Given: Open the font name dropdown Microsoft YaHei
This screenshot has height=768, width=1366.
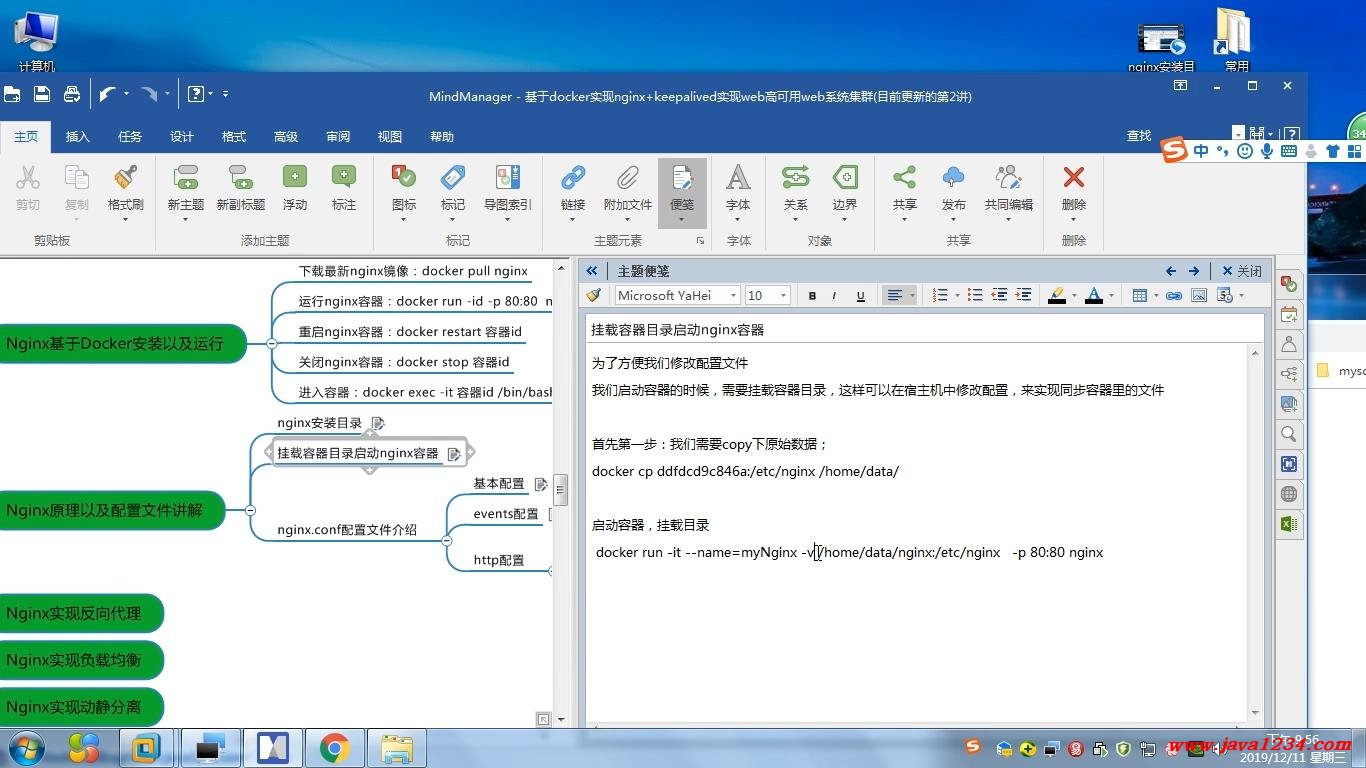Looking at the screenshot, I should 734,295.
